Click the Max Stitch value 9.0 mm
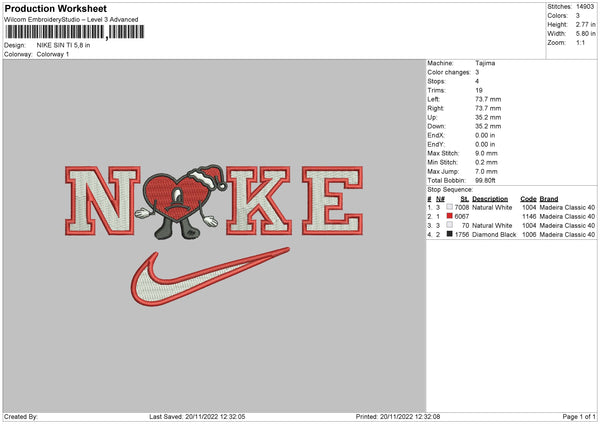This screenshot has width=600, height=424. [x=486, y=153]
